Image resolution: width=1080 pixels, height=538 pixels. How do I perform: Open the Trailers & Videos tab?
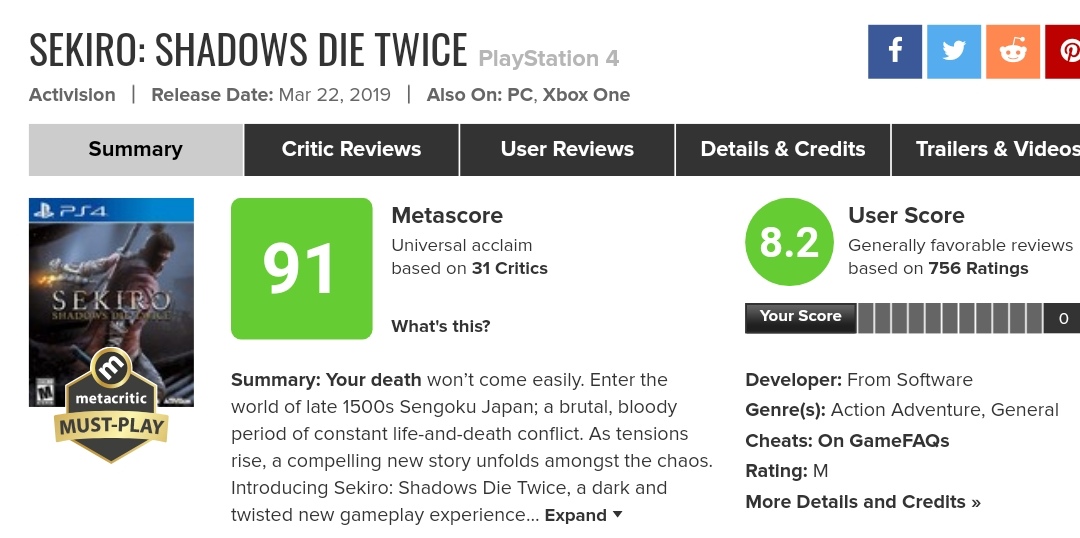(x=990, y=150)
